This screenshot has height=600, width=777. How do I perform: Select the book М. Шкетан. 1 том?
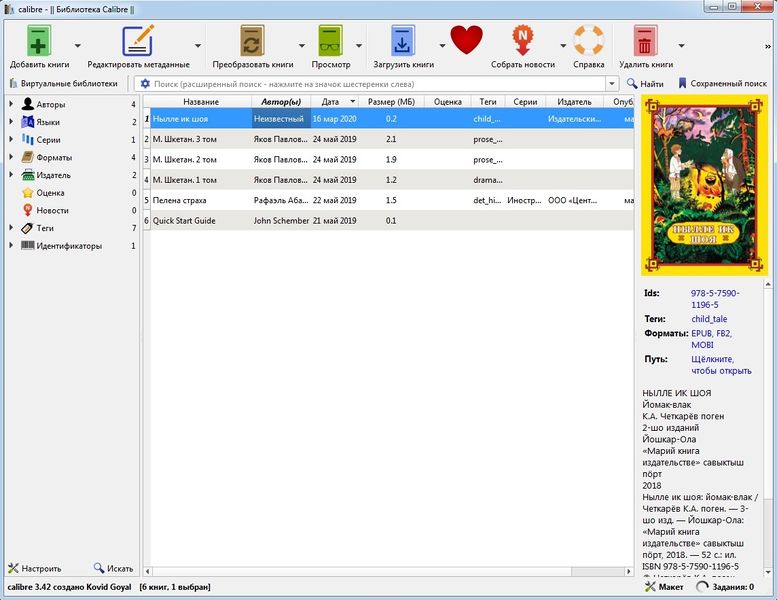pos(184,180)
